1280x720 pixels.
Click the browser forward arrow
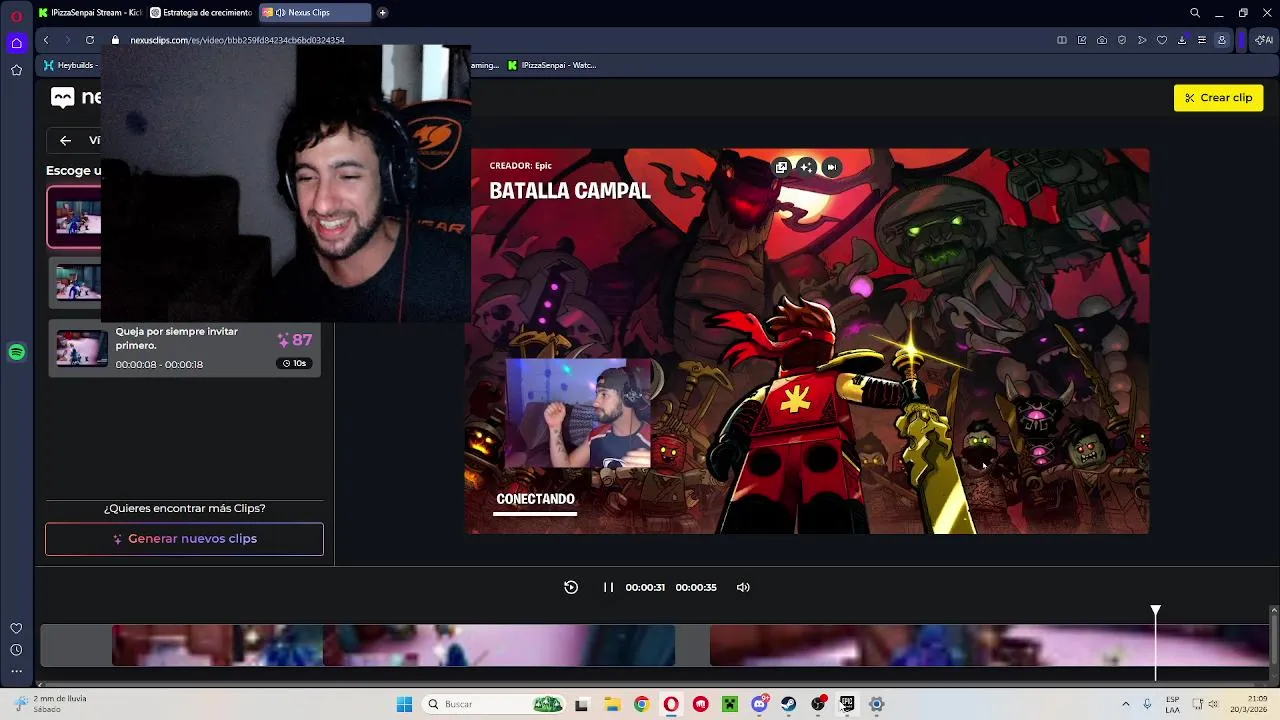[x=68, y=40]
